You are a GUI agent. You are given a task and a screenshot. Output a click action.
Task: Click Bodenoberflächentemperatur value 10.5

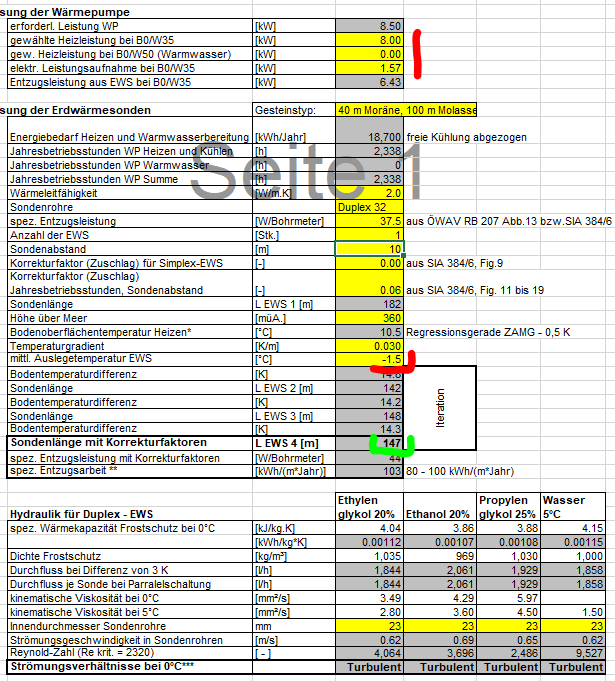coord(370,332)
